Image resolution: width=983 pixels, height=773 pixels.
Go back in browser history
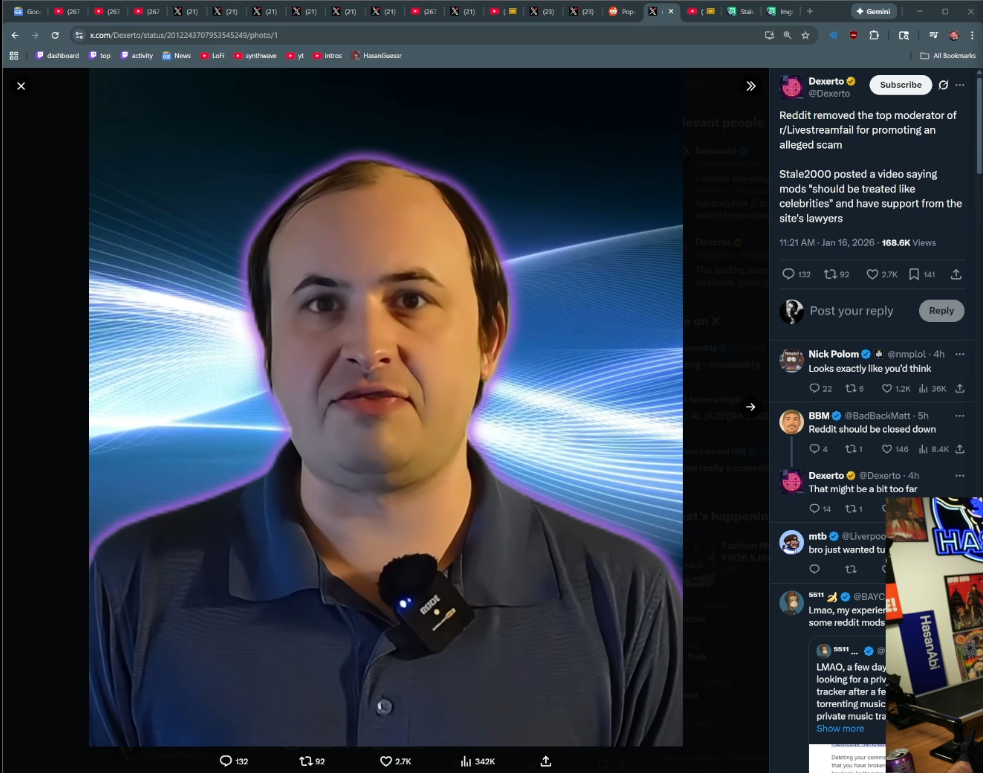15,35
